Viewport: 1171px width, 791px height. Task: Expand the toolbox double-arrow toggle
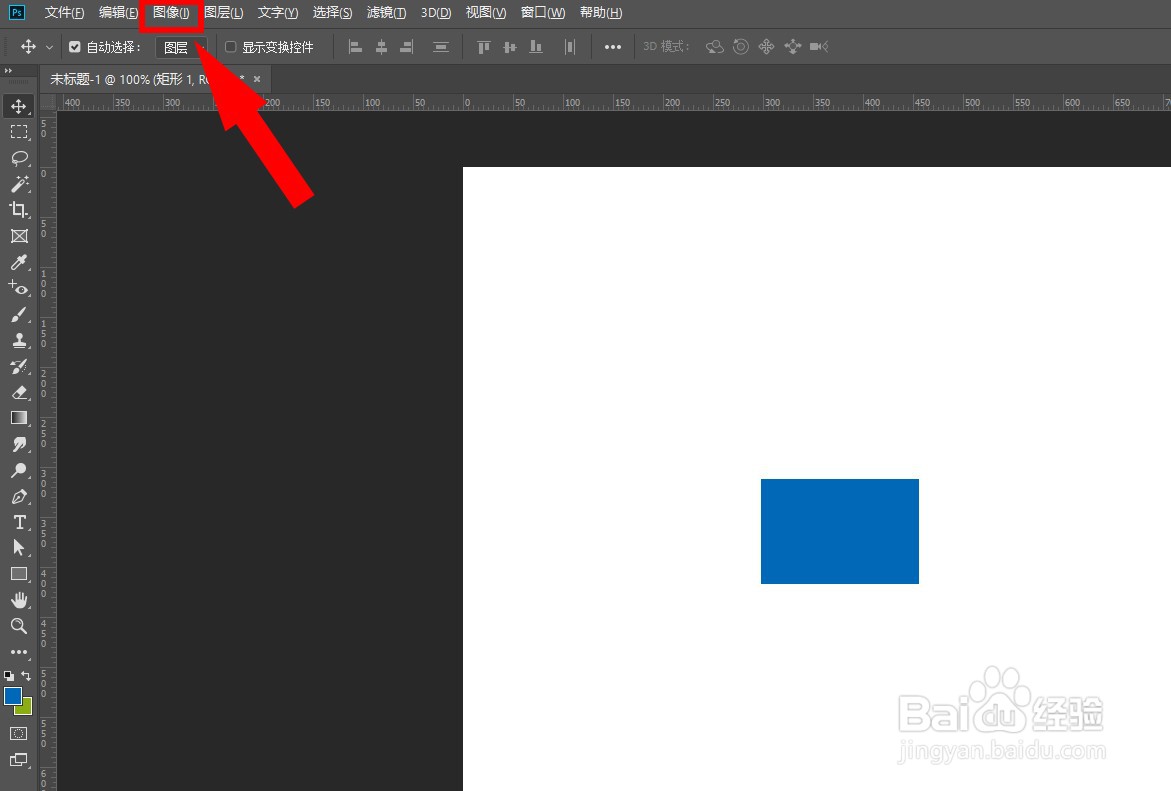coord(8,70)
